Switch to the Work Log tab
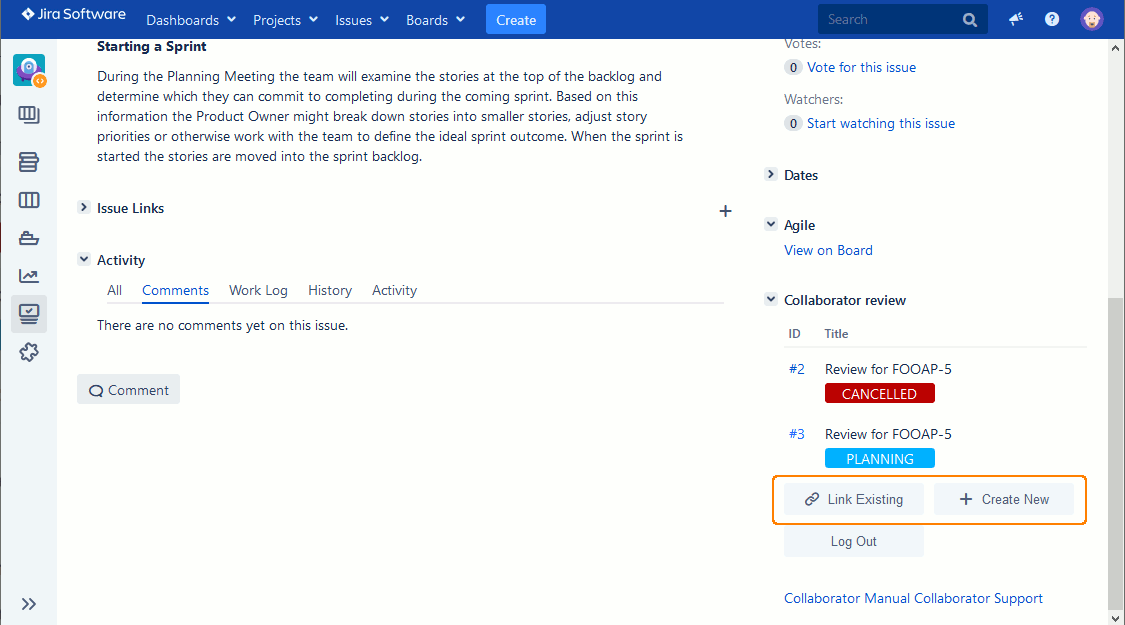Image resolution: width=1125 pixels, height=625 pixels. pyautogui.click(x=258, y=290)
